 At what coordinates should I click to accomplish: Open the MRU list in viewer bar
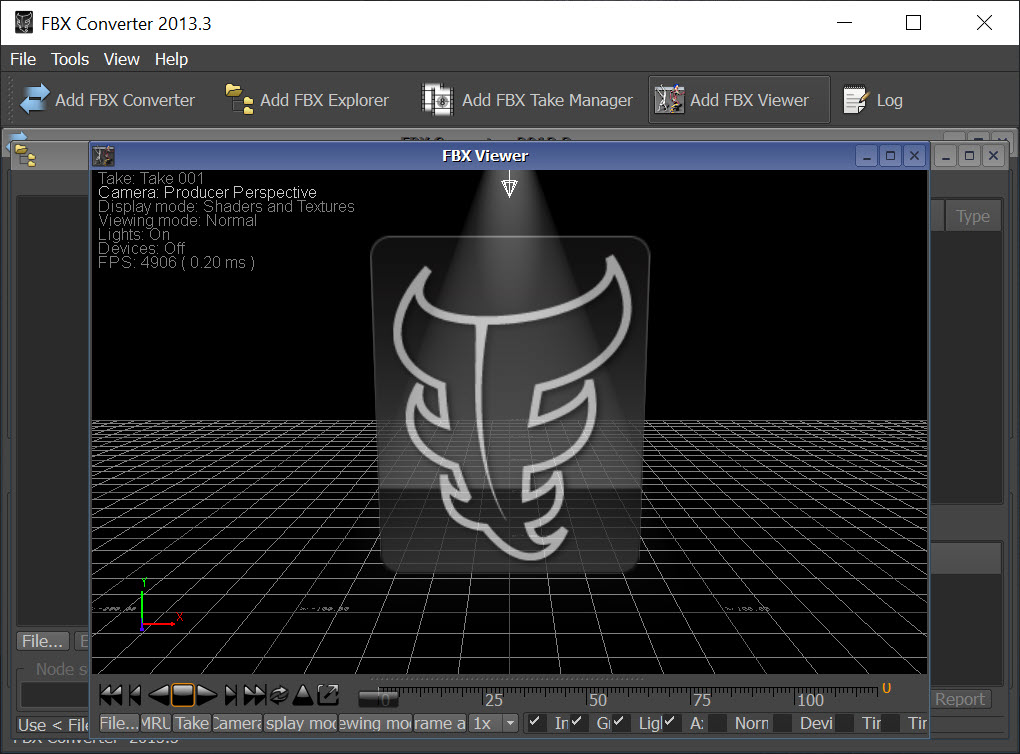tap(155, 723)
